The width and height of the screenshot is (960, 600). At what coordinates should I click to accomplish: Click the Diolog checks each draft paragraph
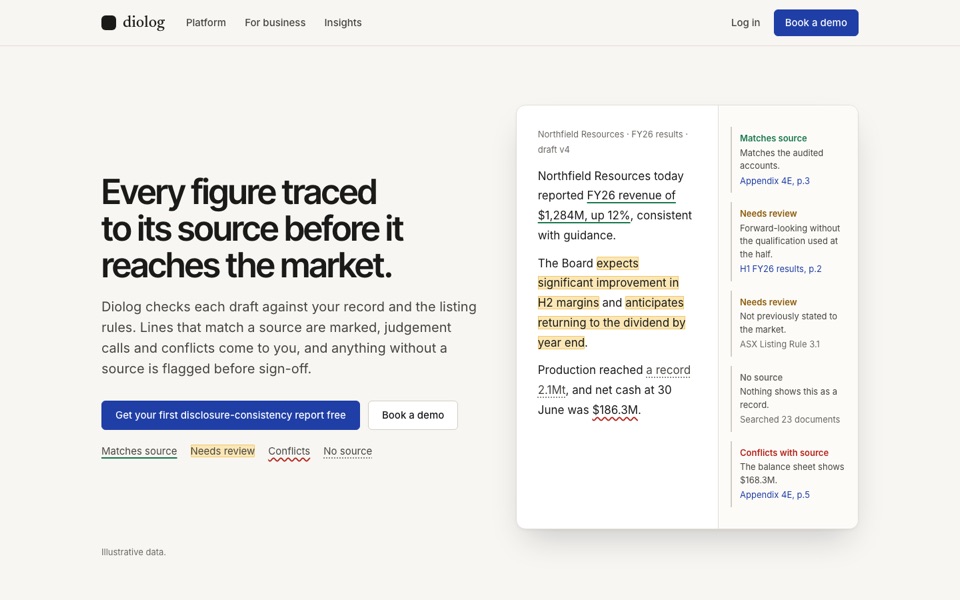(x=289, y=337)
